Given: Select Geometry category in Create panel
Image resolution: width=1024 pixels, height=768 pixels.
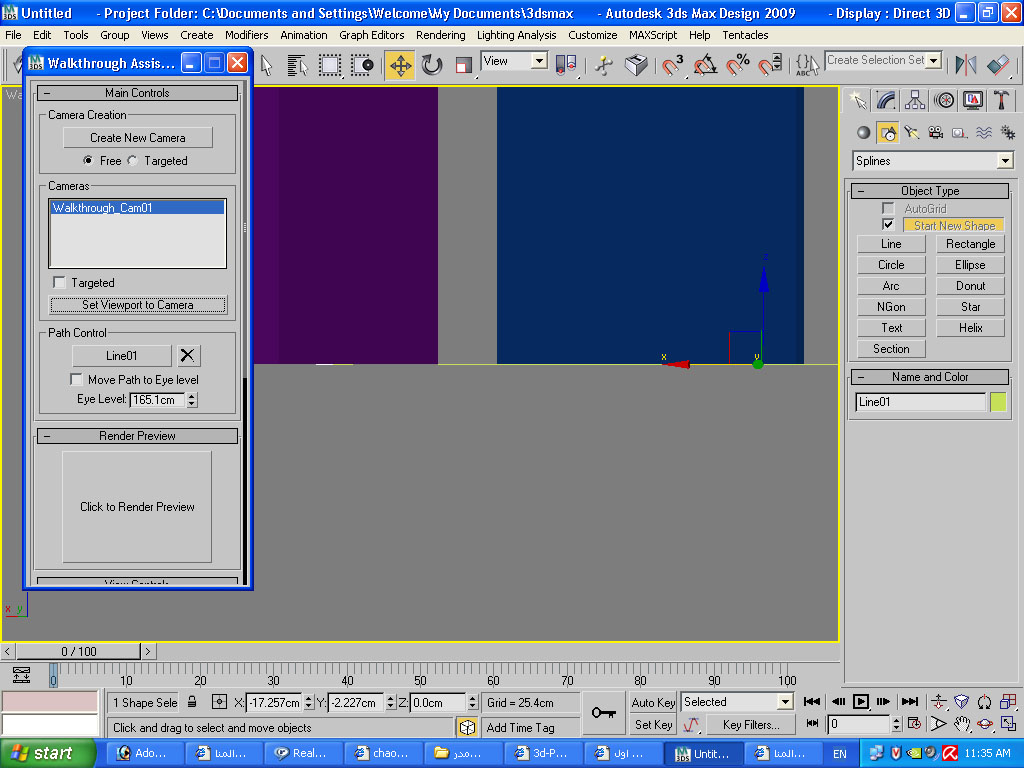Looking at the screenshot, I should (x=864, y=133).
